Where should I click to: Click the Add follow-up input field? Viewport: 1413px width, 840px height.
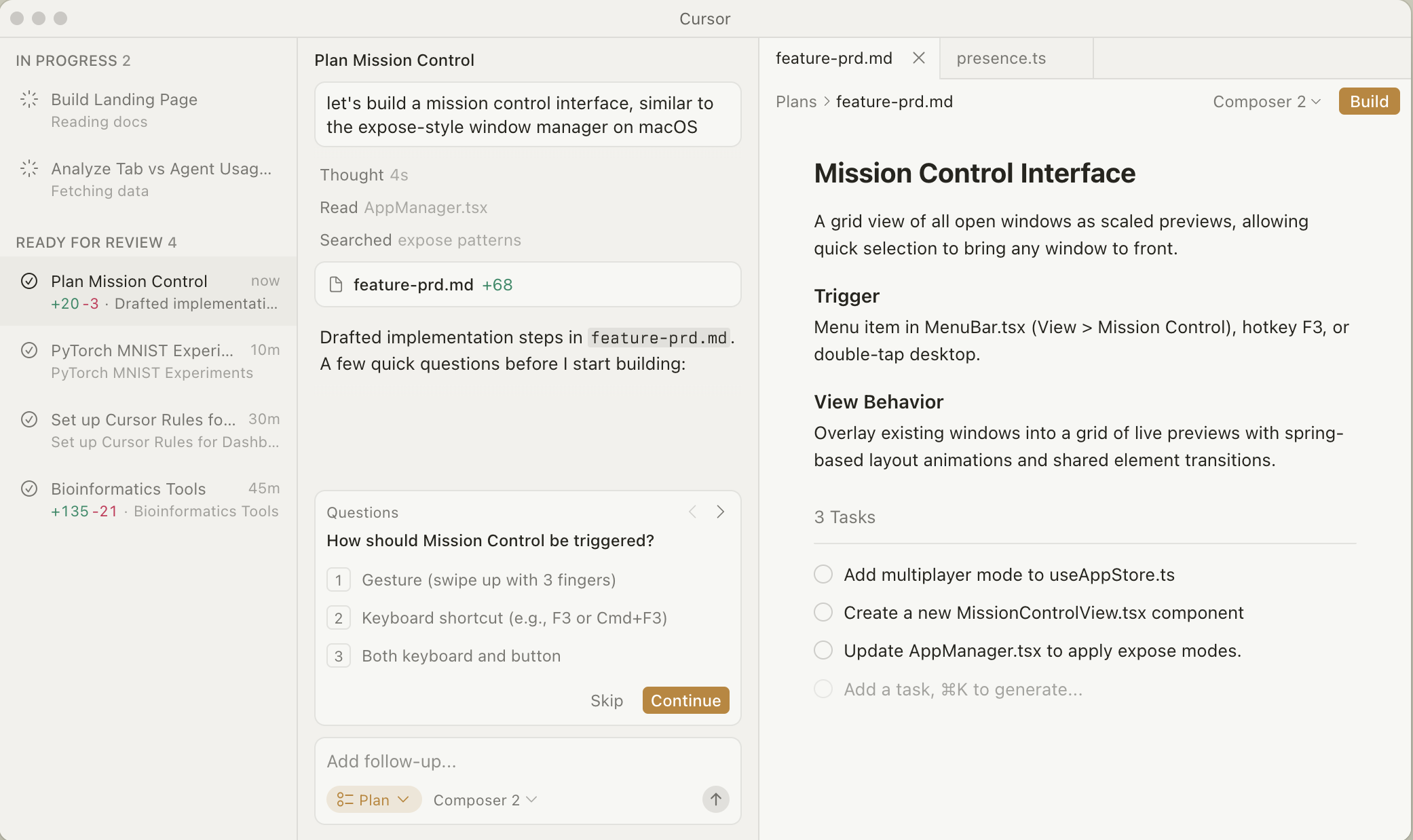pos(527,761)
